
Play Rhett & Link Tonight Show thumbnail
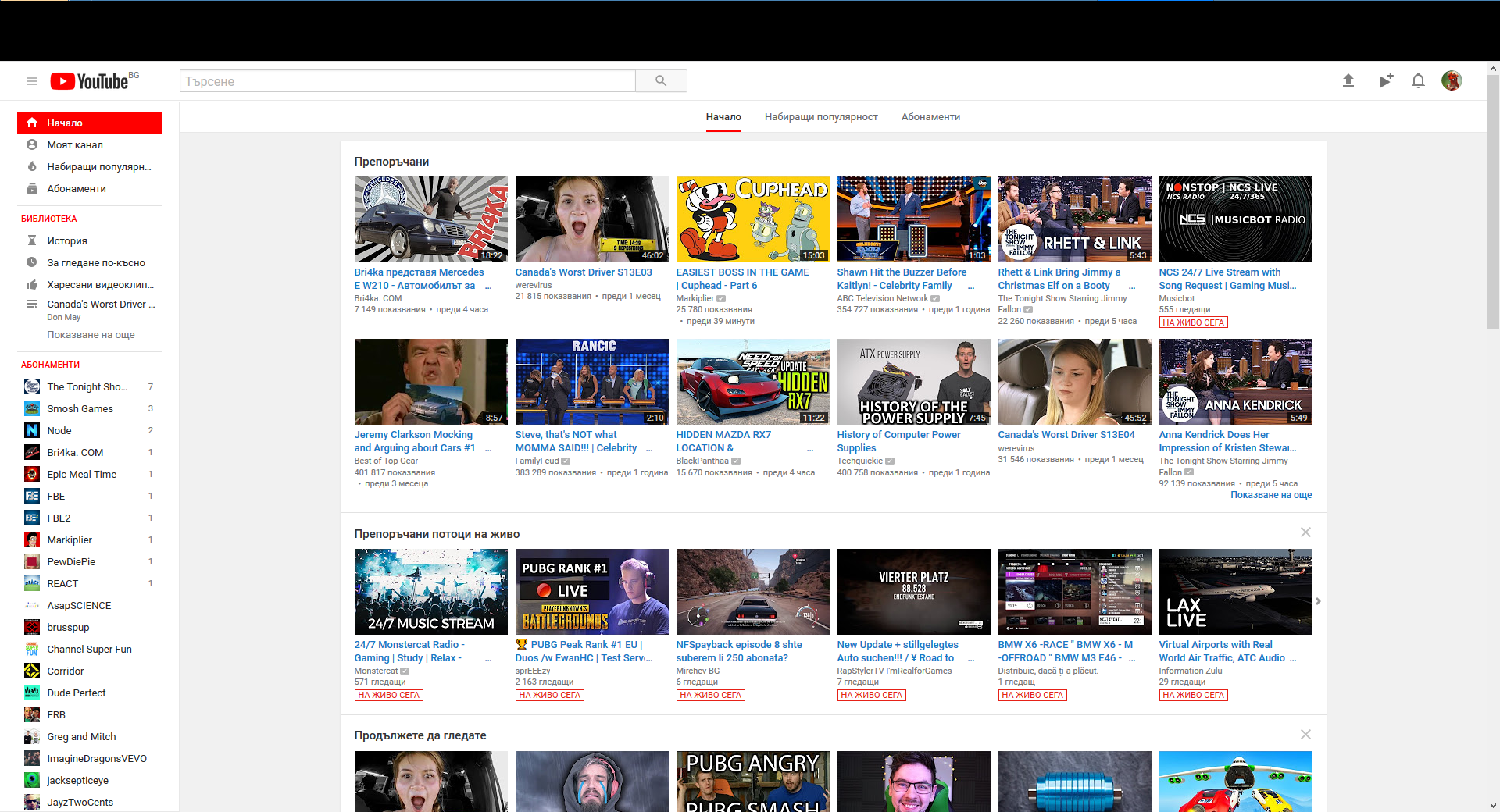(1074, 219)
